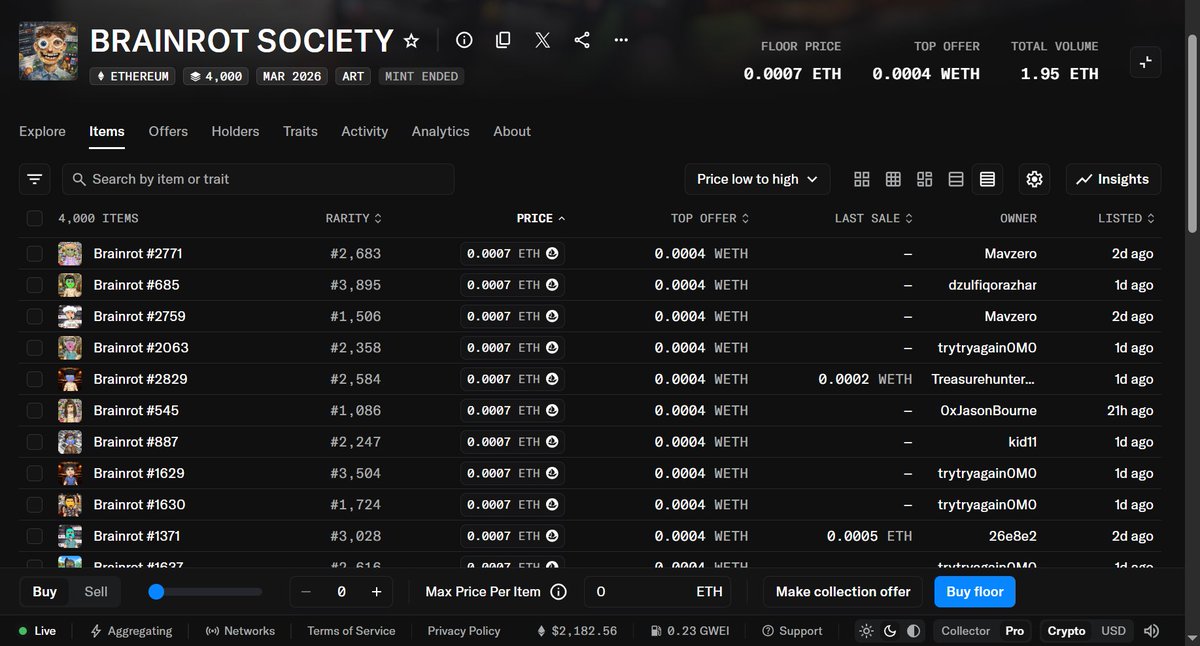Check the select-all items checkbox
This screenshot has width=1200, height=646.
35,218
